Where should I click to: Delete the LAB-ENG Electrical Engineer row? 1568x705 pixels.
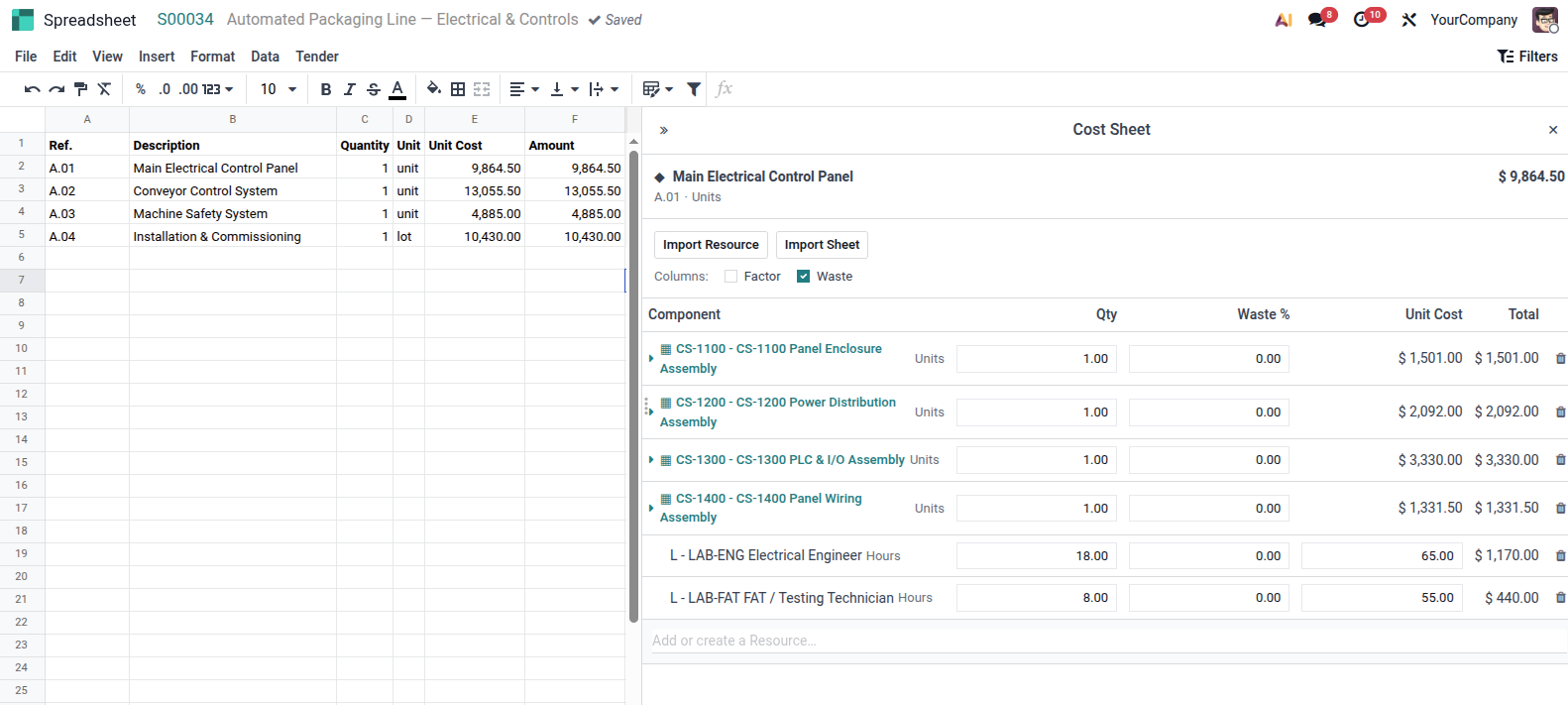click(1560, 556)
